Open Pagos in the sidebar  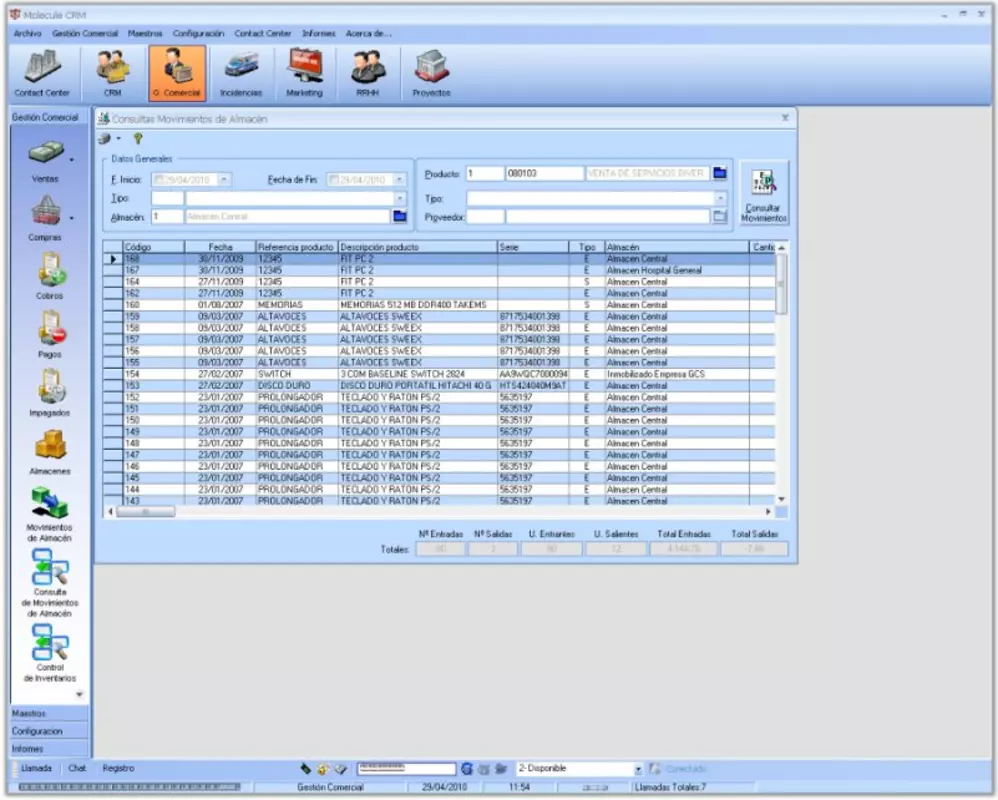click(50, 335)
